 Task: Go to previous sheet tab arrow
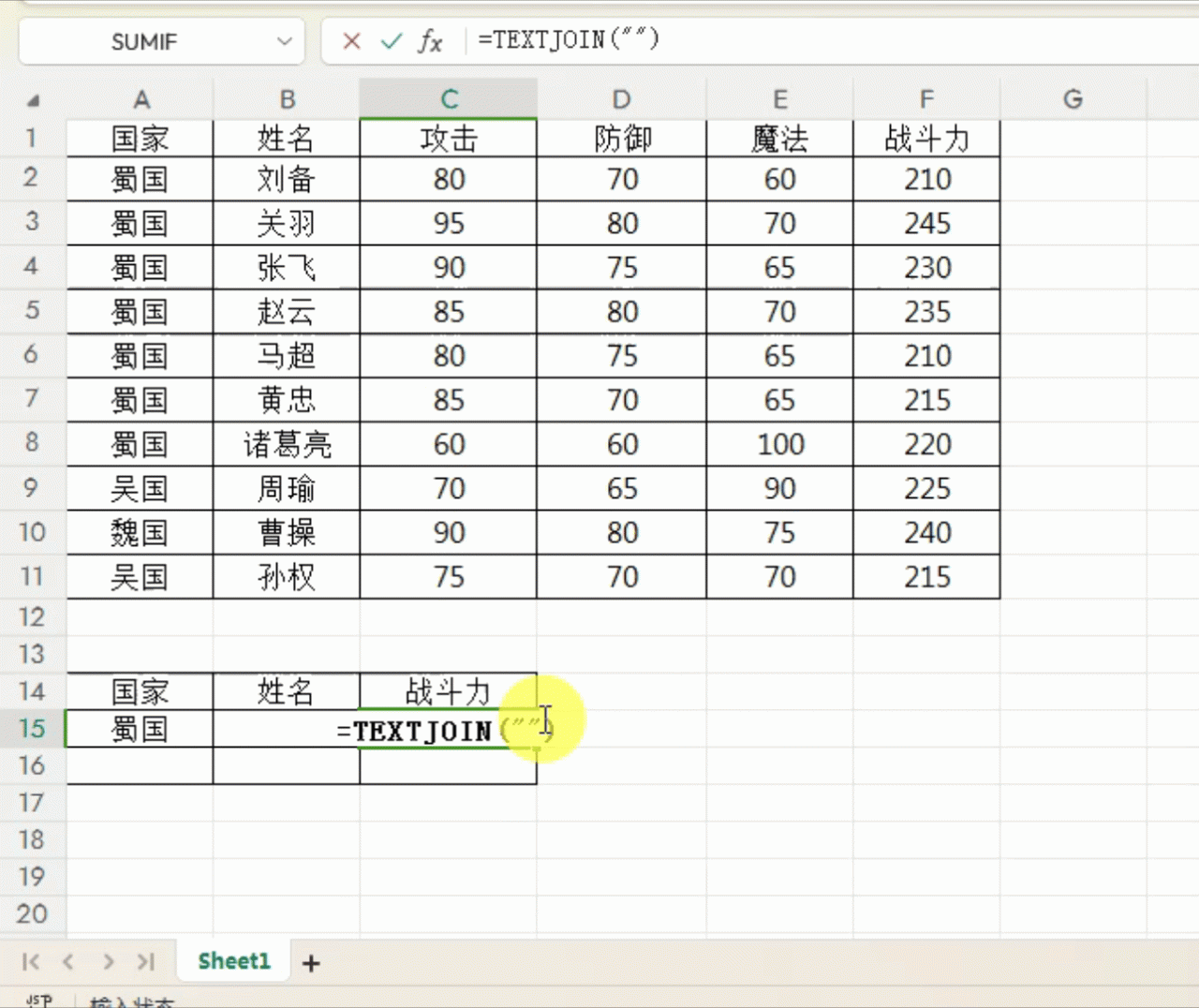point(68,961)
